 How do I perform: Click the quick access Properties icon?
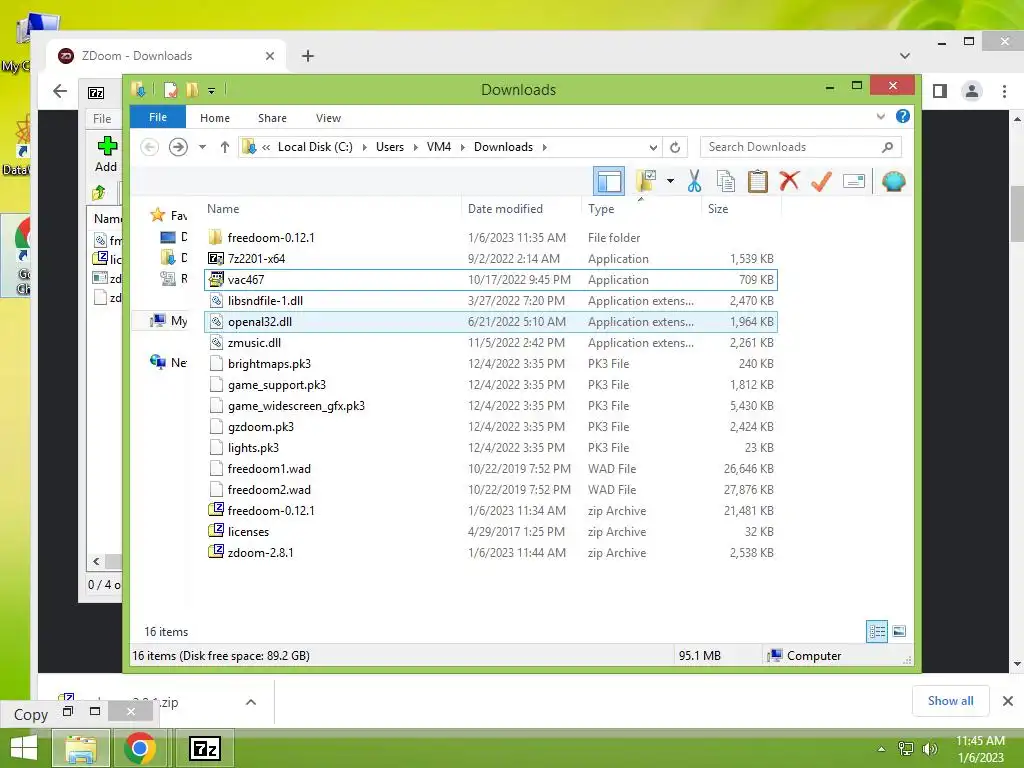pyautogui.click(x=170, y=89)
